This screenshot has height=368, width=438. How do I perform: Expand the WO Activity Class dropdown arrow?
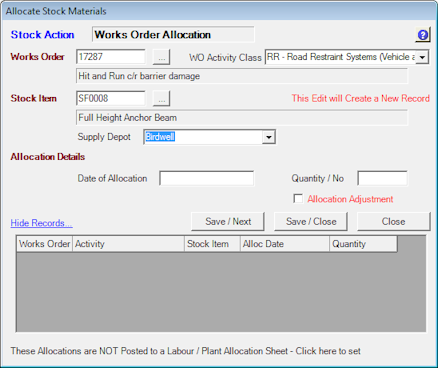tap(422, 57)
